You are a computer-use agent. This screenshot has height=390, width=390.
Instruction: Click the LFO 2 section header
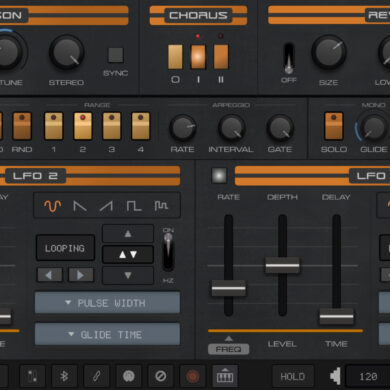tap(35, 176)
